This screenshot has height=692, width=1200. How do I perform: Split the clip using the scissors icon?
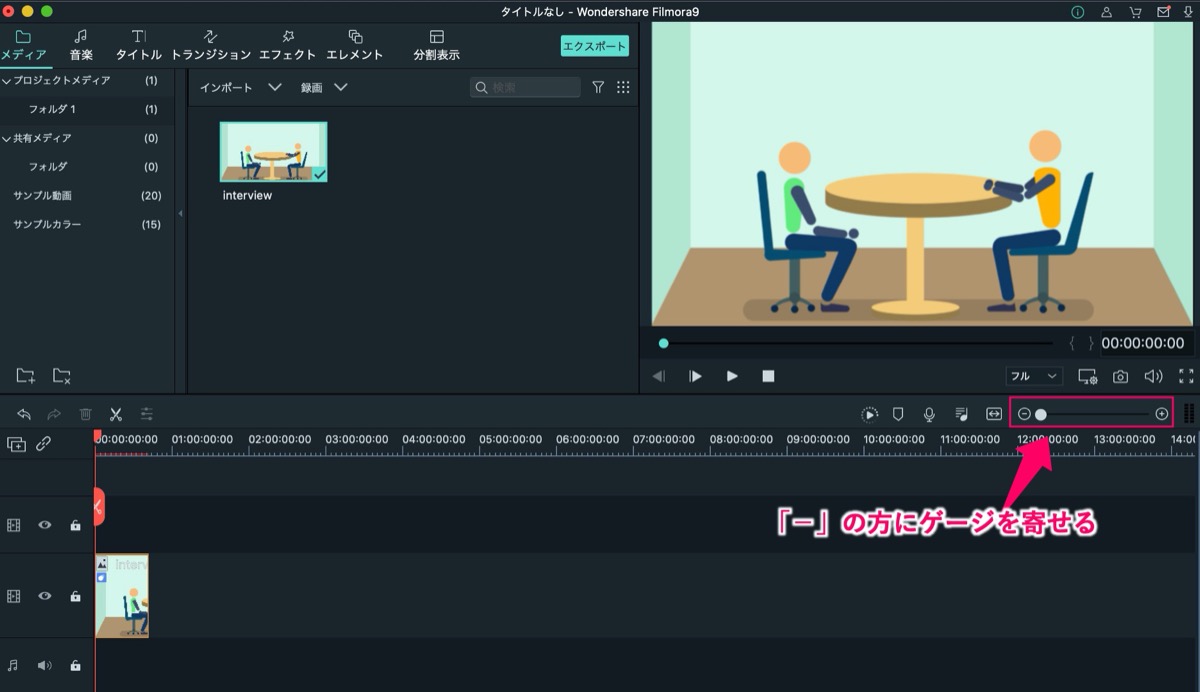click(x=116, y=414)
